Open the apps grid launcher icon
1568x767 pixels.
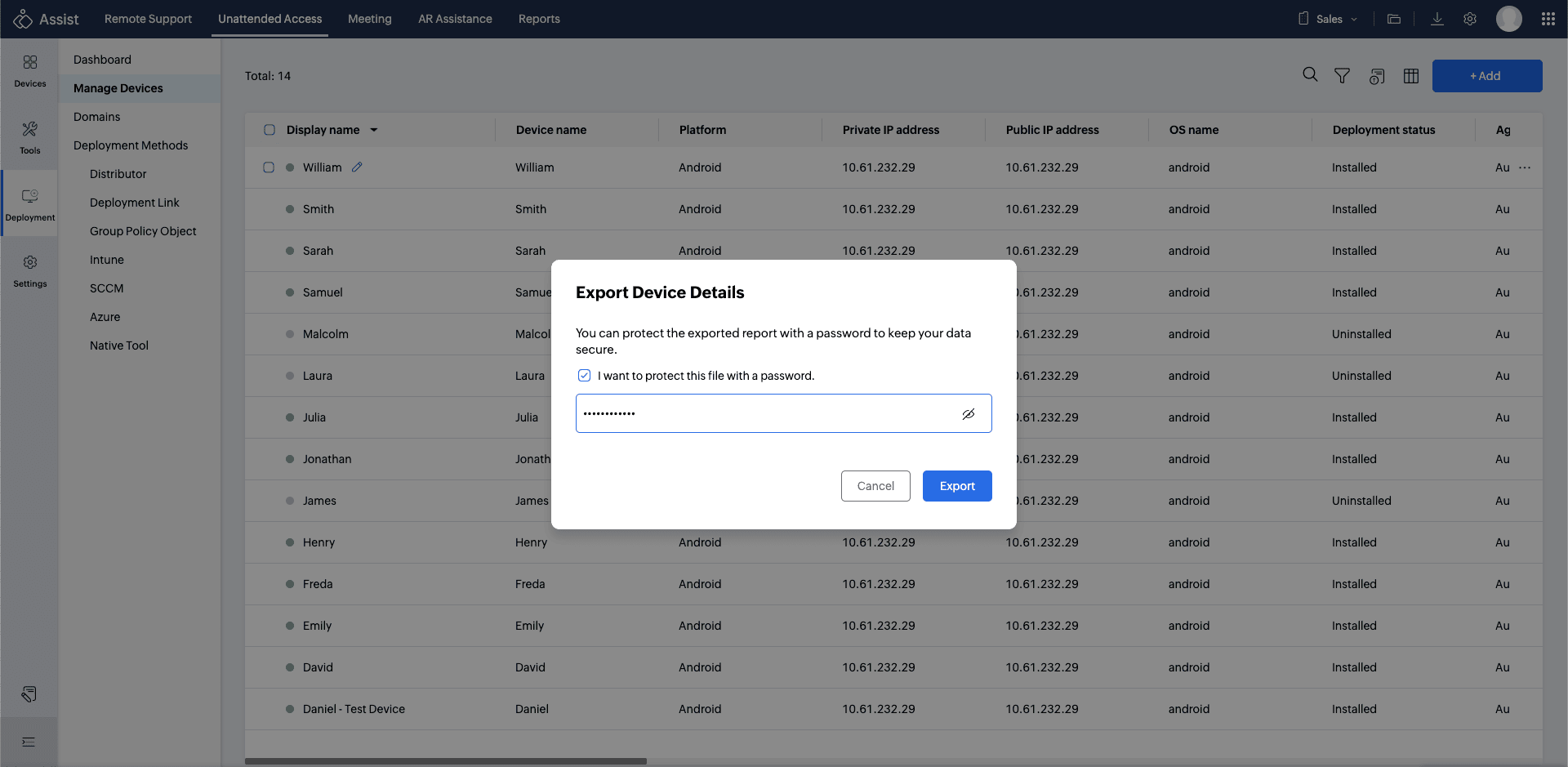point(1548,19)
